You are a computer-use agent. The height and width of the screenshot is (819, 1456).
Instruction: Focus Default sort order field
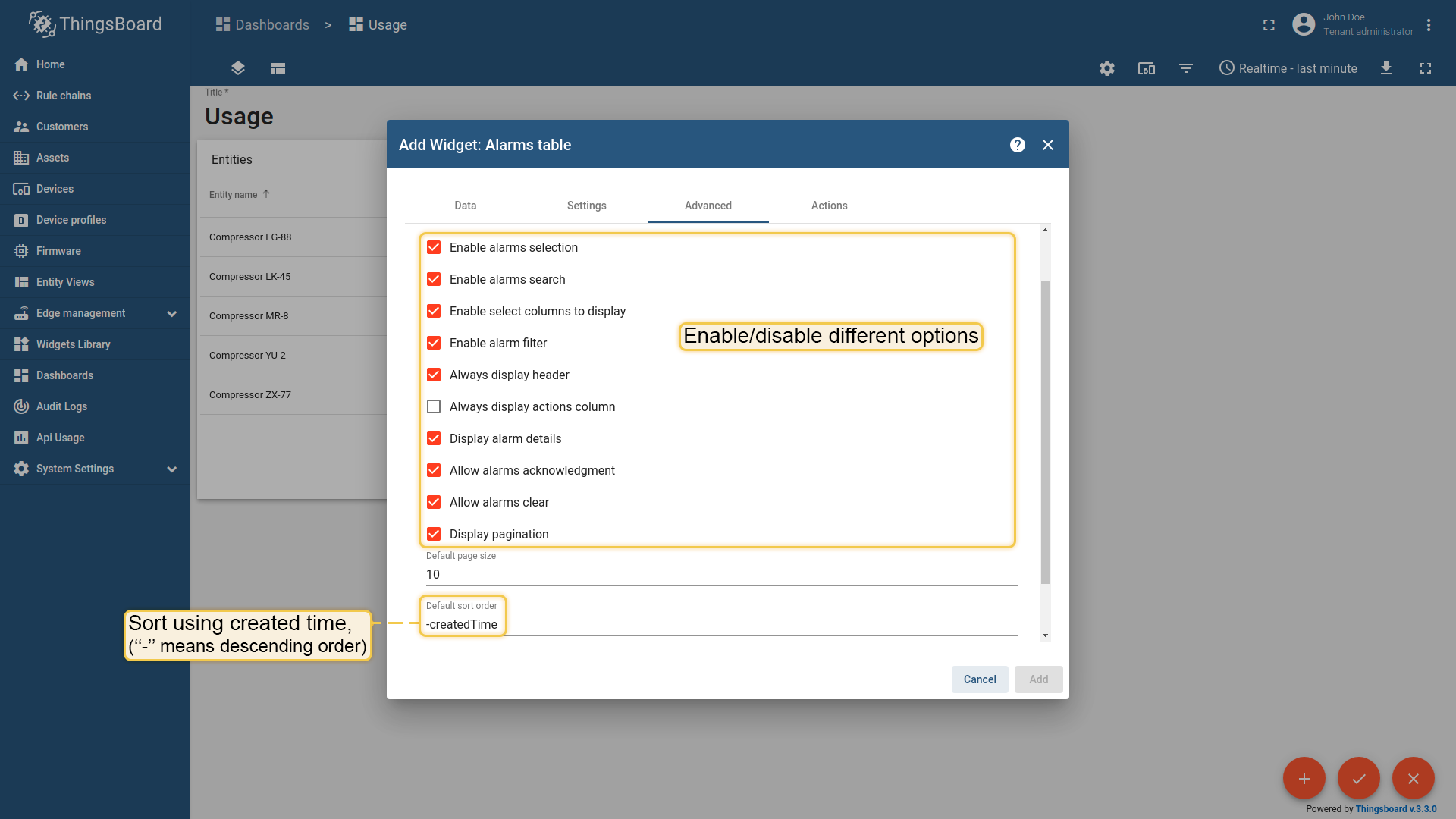[722, 624]
